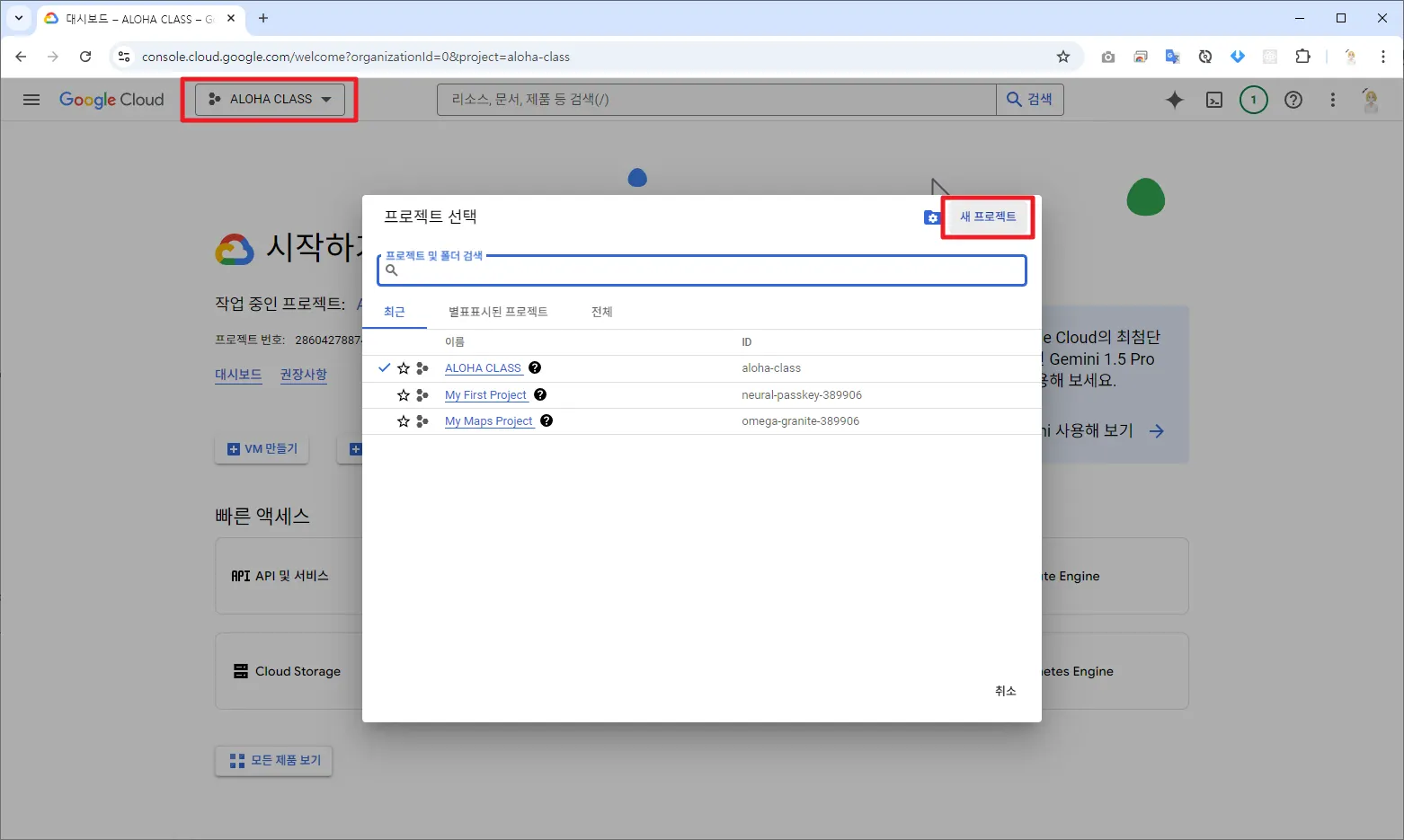This screenshot has height=840, width=1404.
Task: Open the My Maps Project link
Action: coord(490,421)
